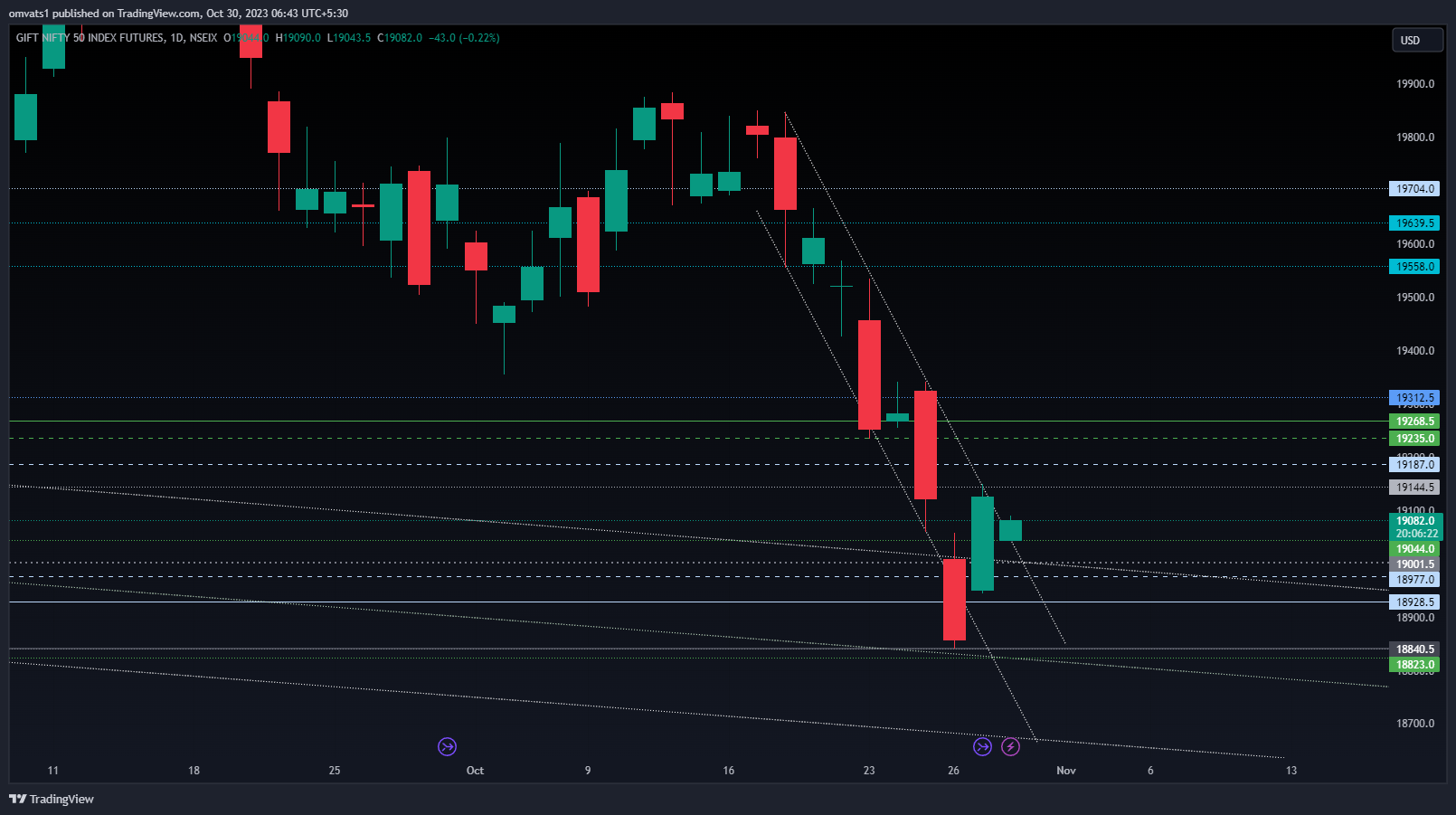Click the close value C19082.0 in header

(x=400, y=38)
